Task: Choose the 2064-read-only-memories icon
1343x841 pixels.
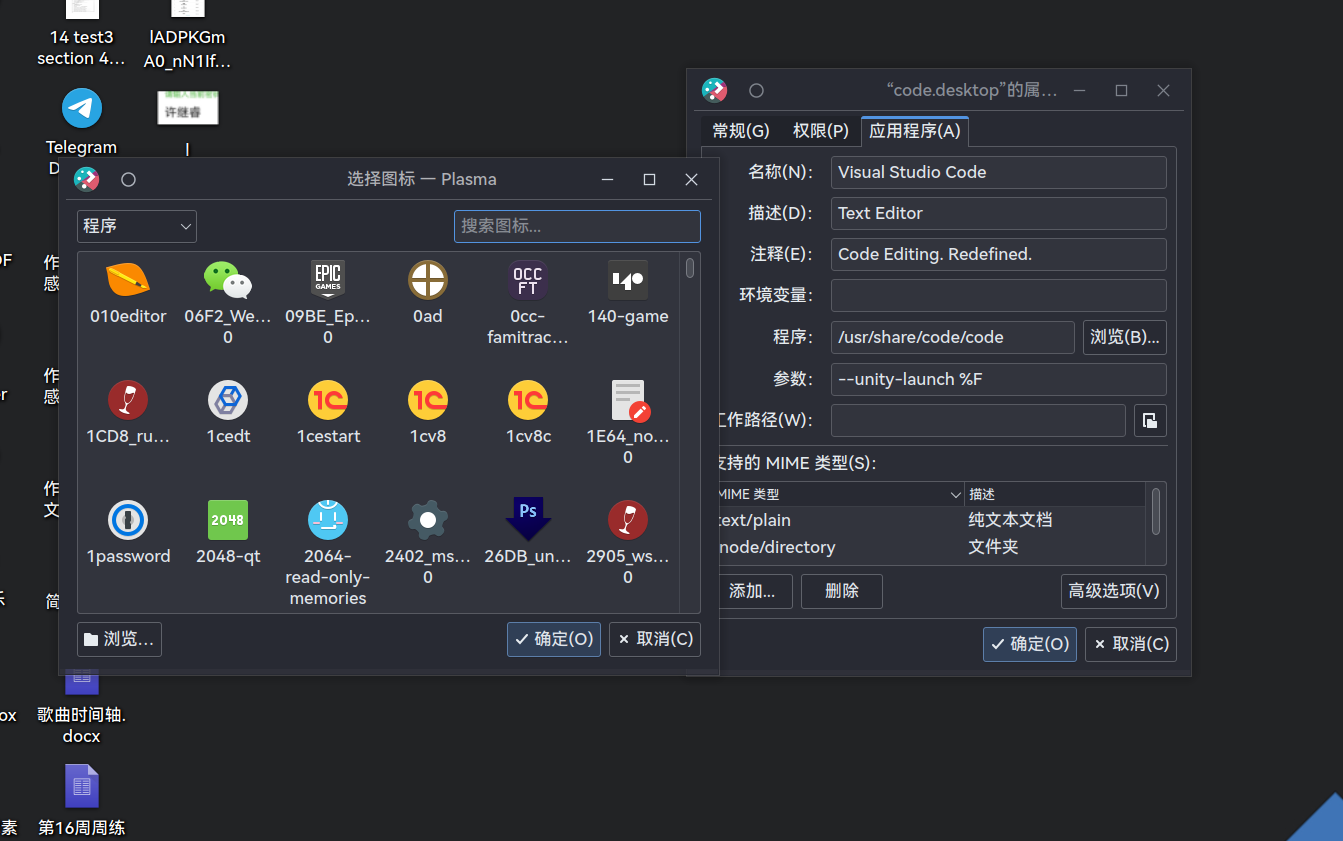Action: point(328,520)
